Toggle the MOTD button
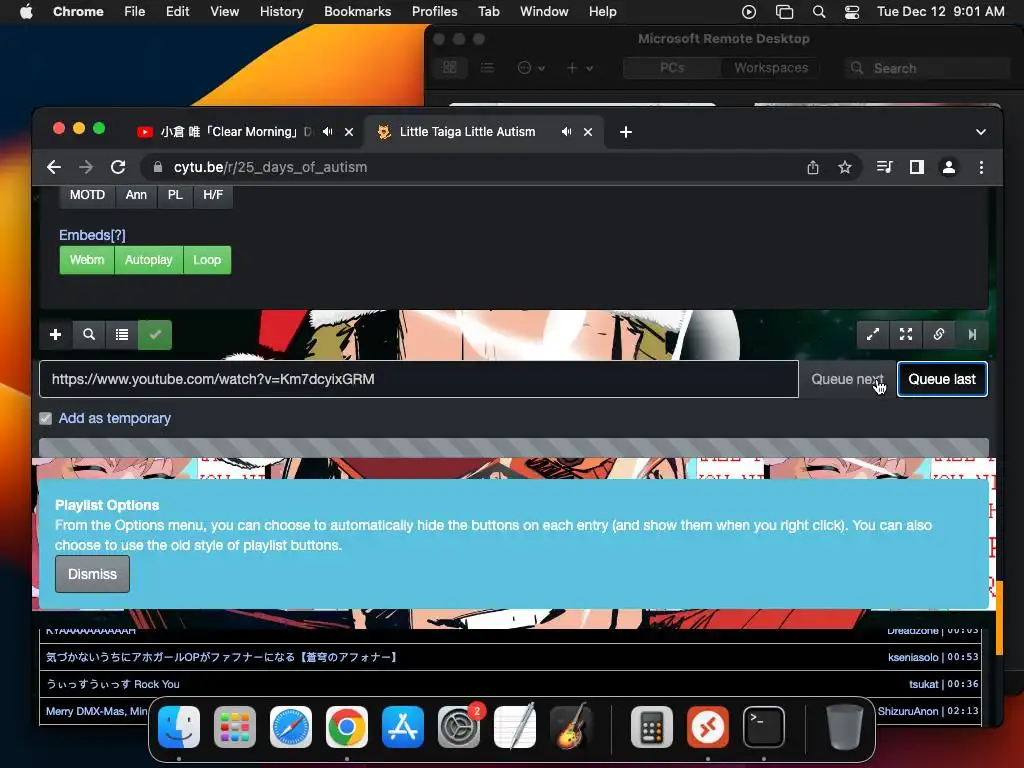The height and width of the screenshot is (768, 1024). (88, 195)
